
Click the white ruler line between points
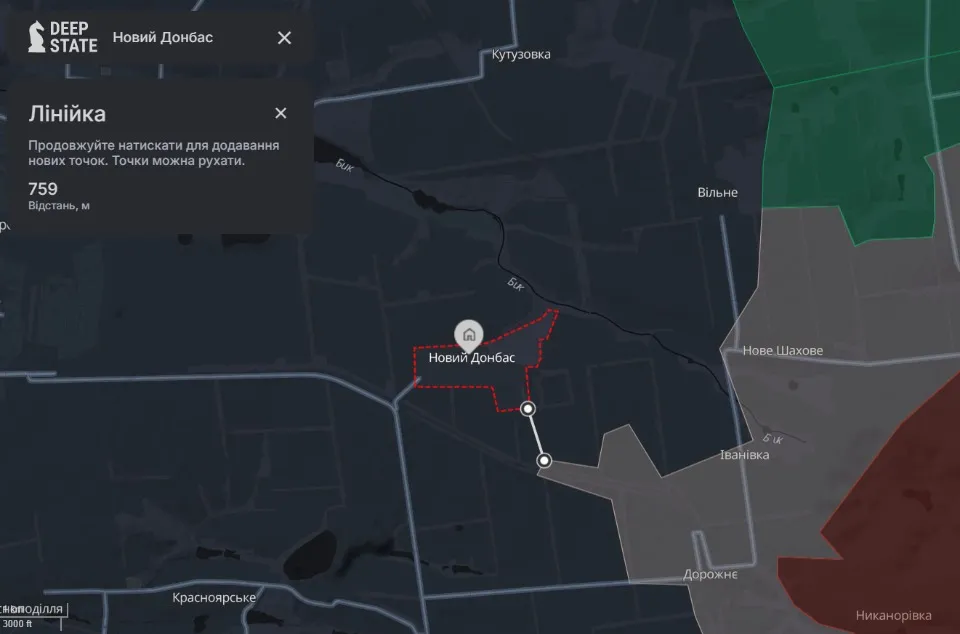click(x=536, y=434)
